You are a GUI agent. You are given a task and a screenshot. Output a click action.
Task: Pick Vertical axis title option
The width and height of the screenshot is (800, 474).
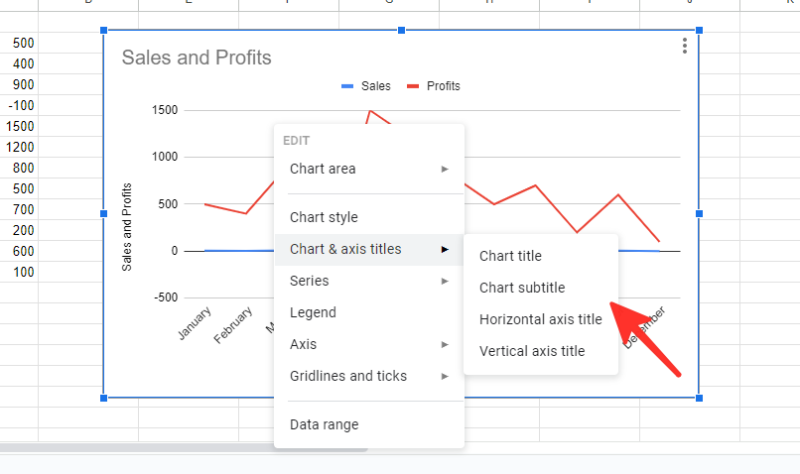[x=532, y=351]
